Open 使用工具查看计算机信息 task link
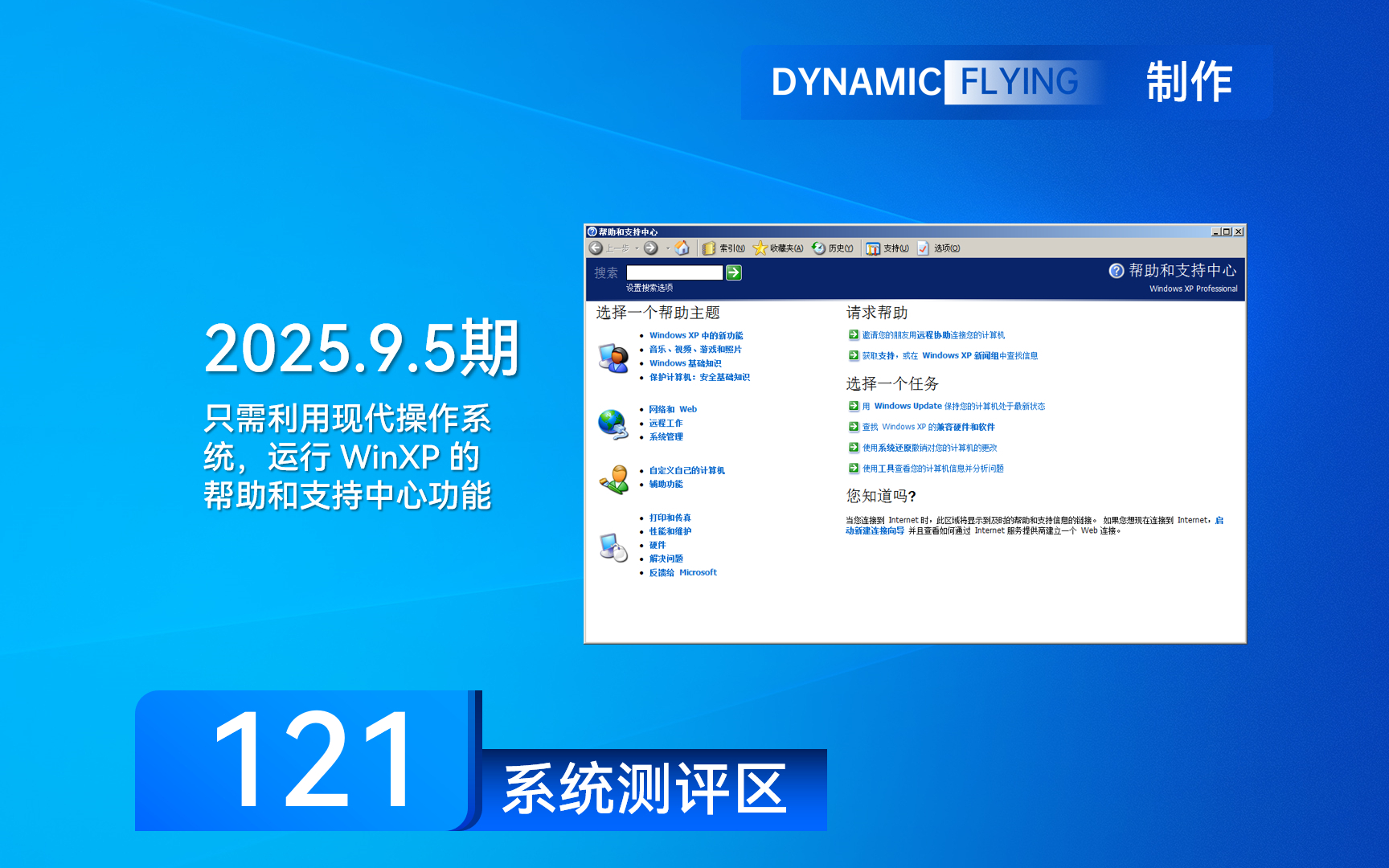 point(933,469)
